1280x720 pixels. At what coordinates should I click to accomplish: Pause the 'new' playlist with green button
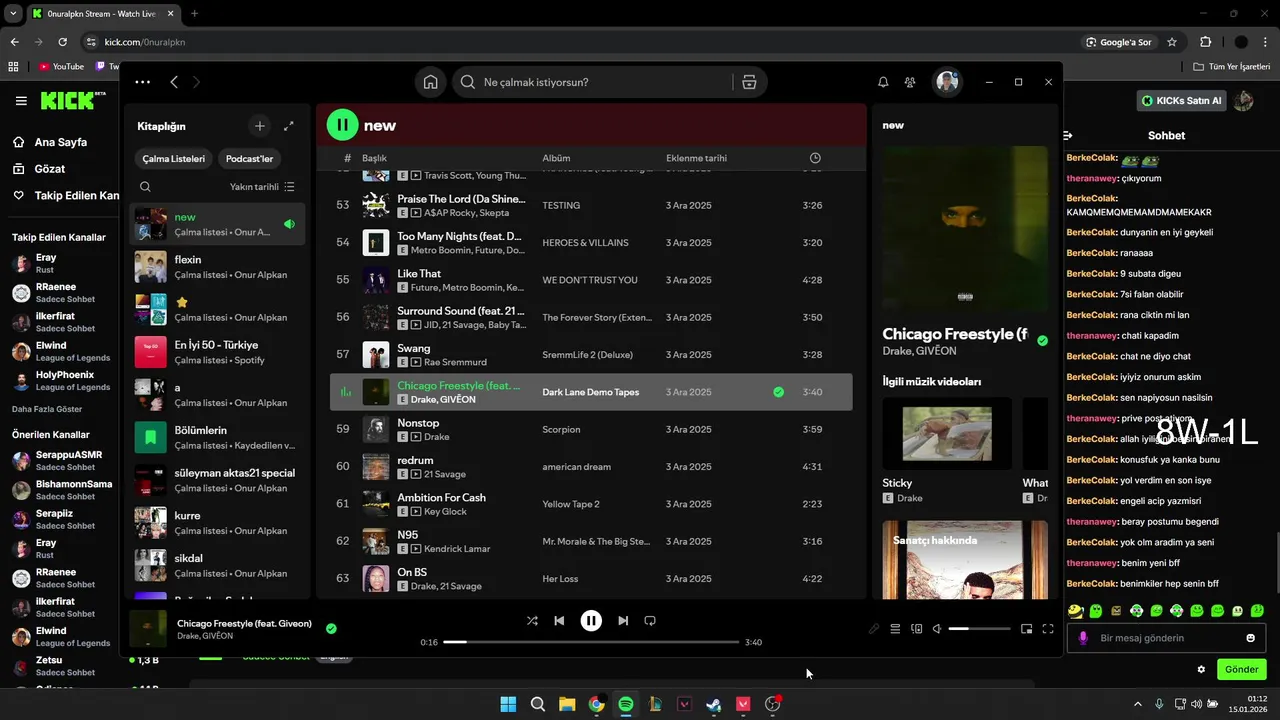(x=342, y=125)
